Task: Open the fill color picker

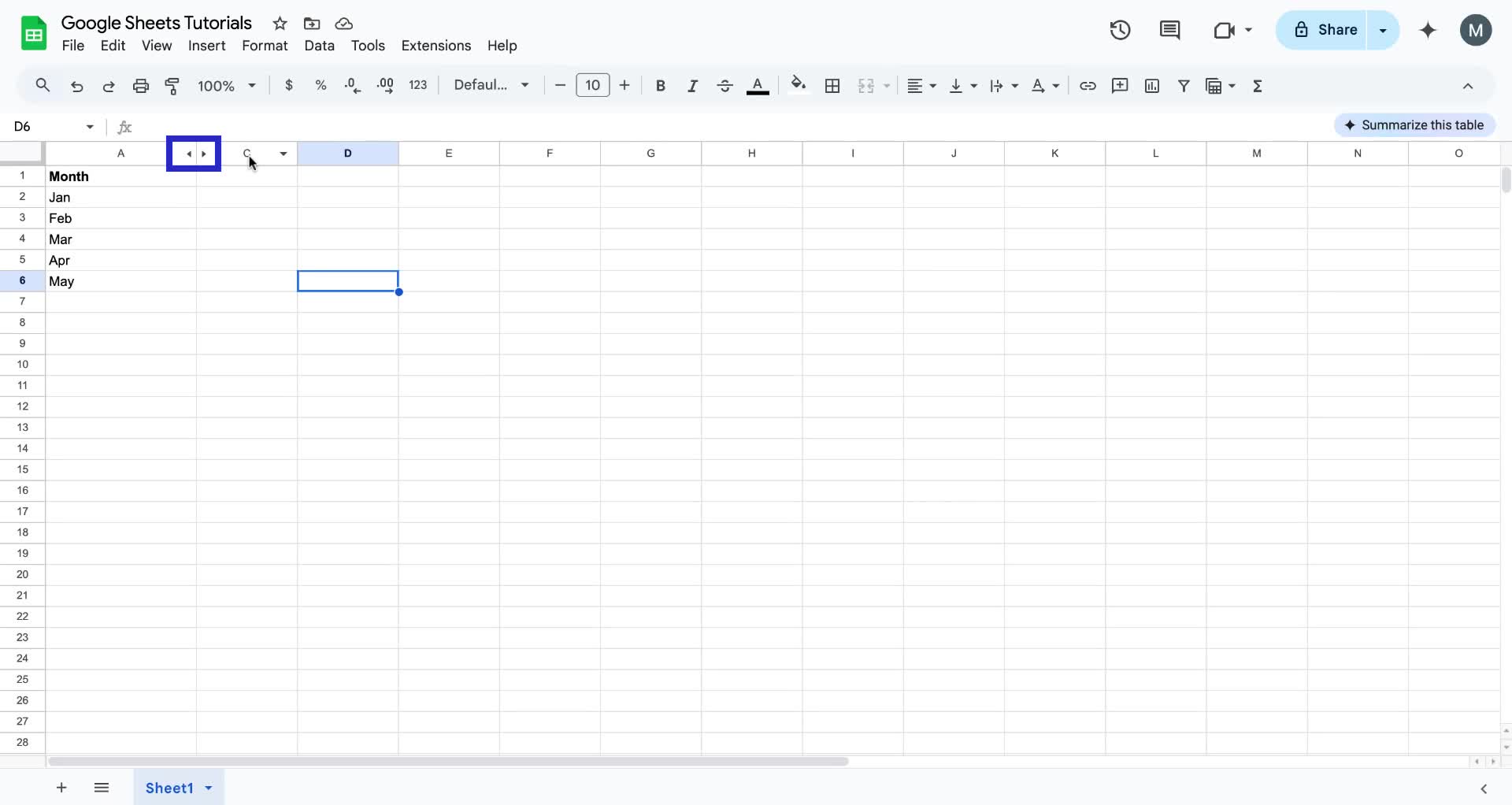Action: tap(799, 86)
